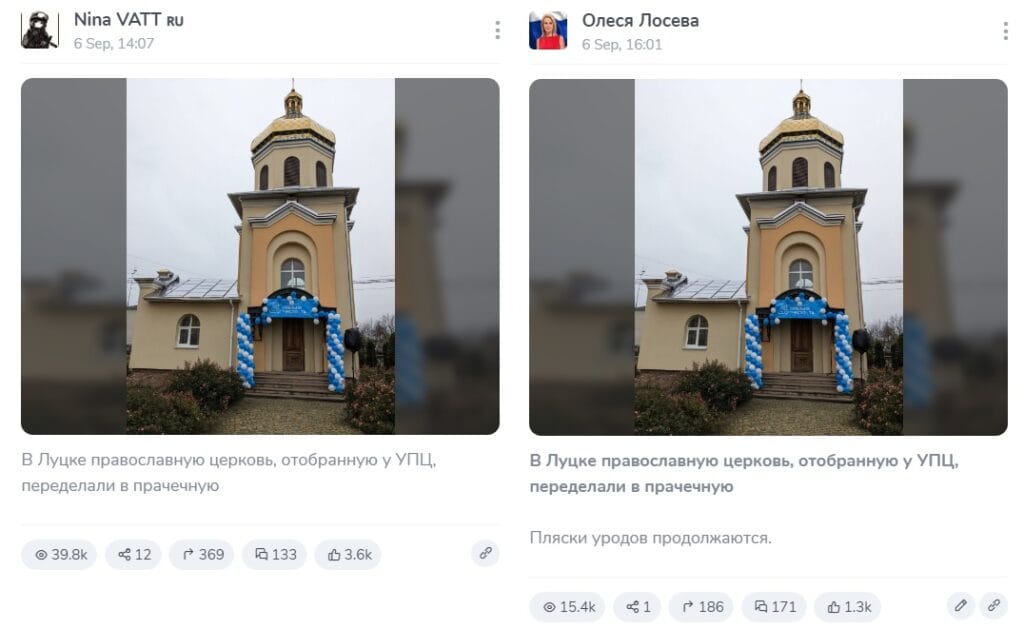Open church image in Nina VATT post
Viewport: 1024px width, 629px height.
(x=260, y=256)
